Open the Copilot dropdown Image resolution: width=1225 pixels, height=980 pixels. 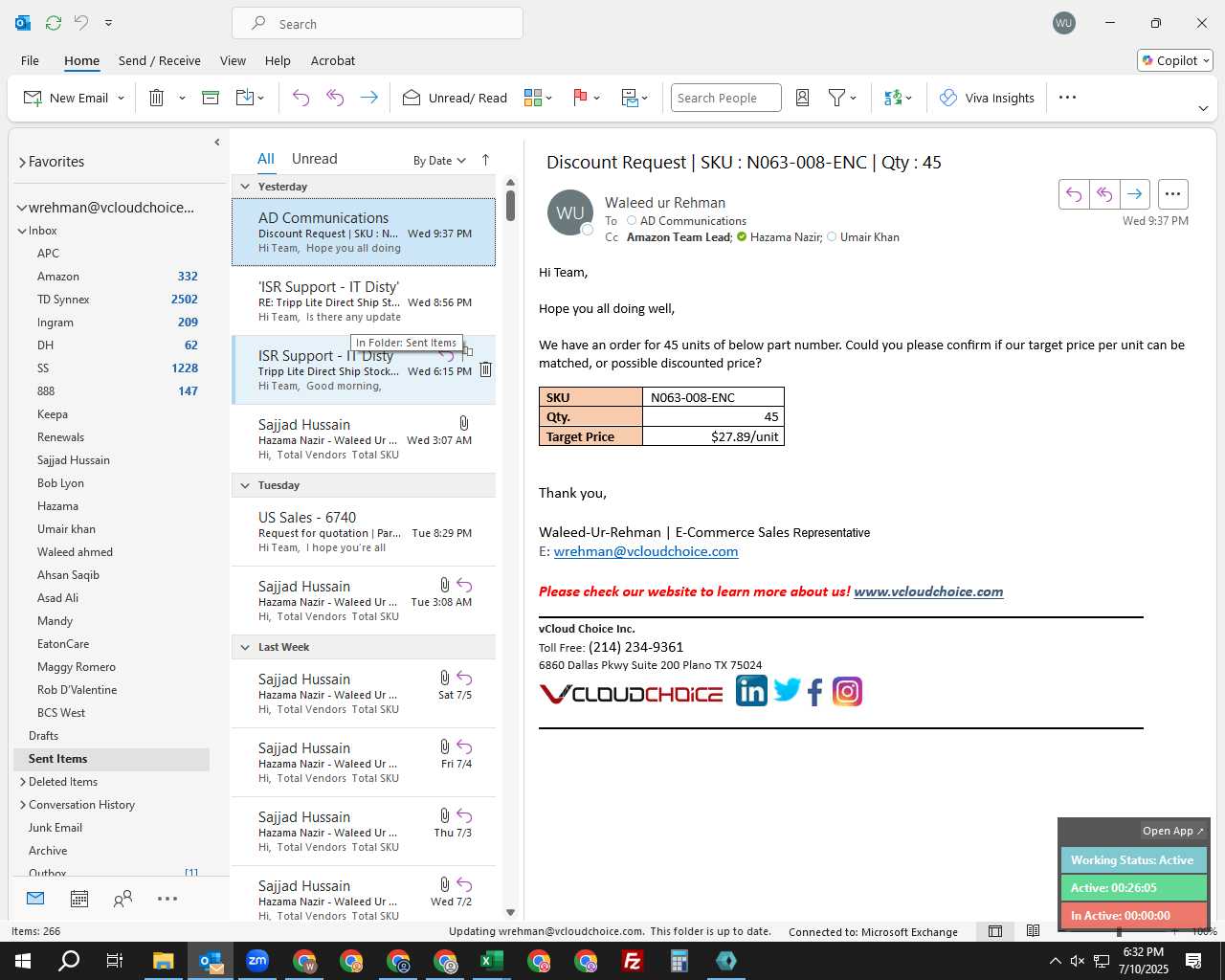[1175, 60]
